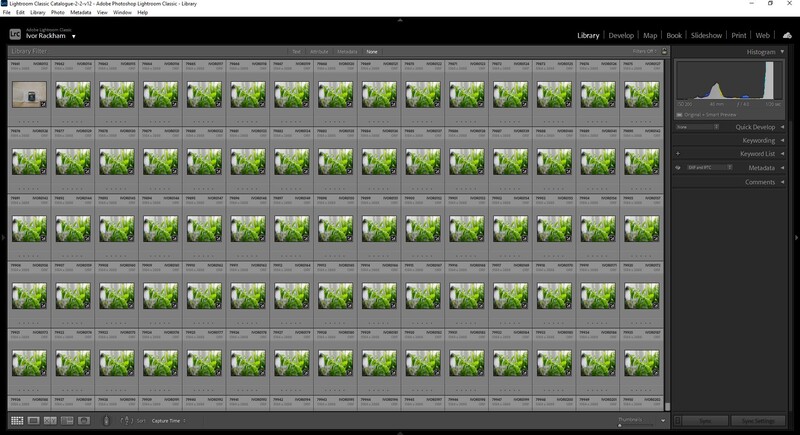Viewport: 800px width, 435px height.
Task: Open the Metadata view set dropdown
Action: [x=710, y=167]
